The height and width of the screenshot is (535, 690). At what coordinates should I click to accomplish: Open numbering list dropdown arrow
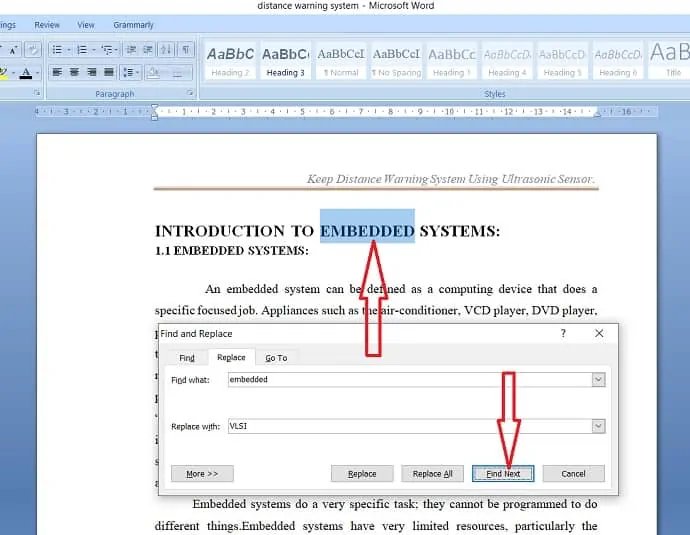[x=94, y=50]
